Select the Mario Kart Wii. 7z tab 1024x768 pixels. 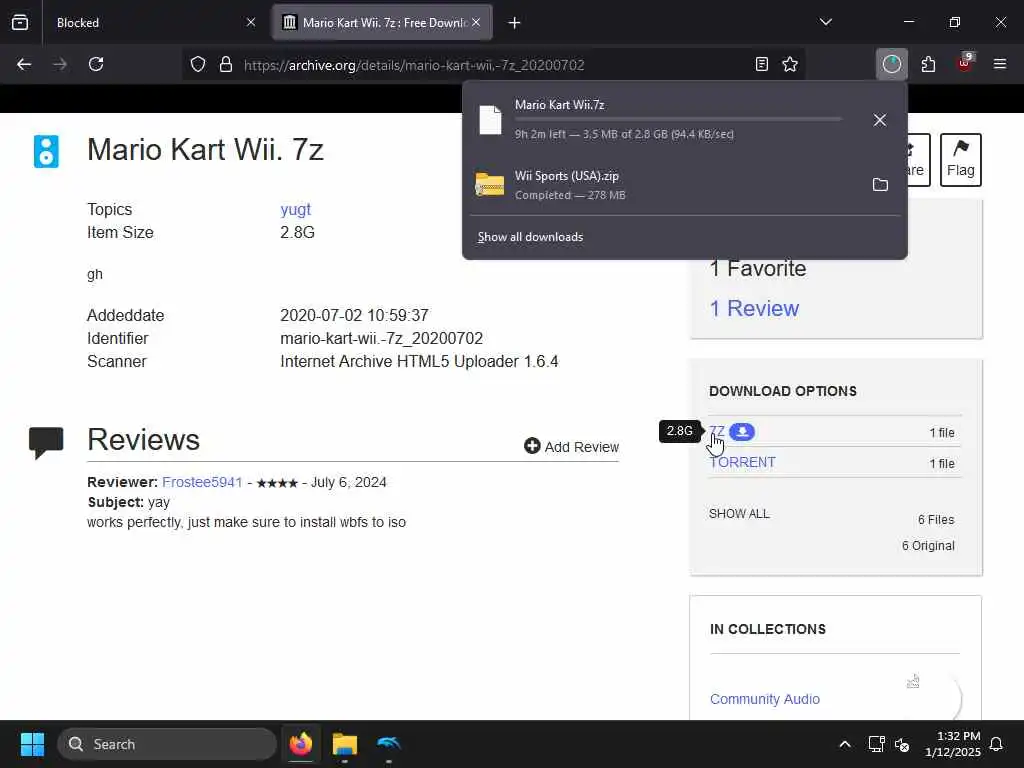(x=382, y=23)
